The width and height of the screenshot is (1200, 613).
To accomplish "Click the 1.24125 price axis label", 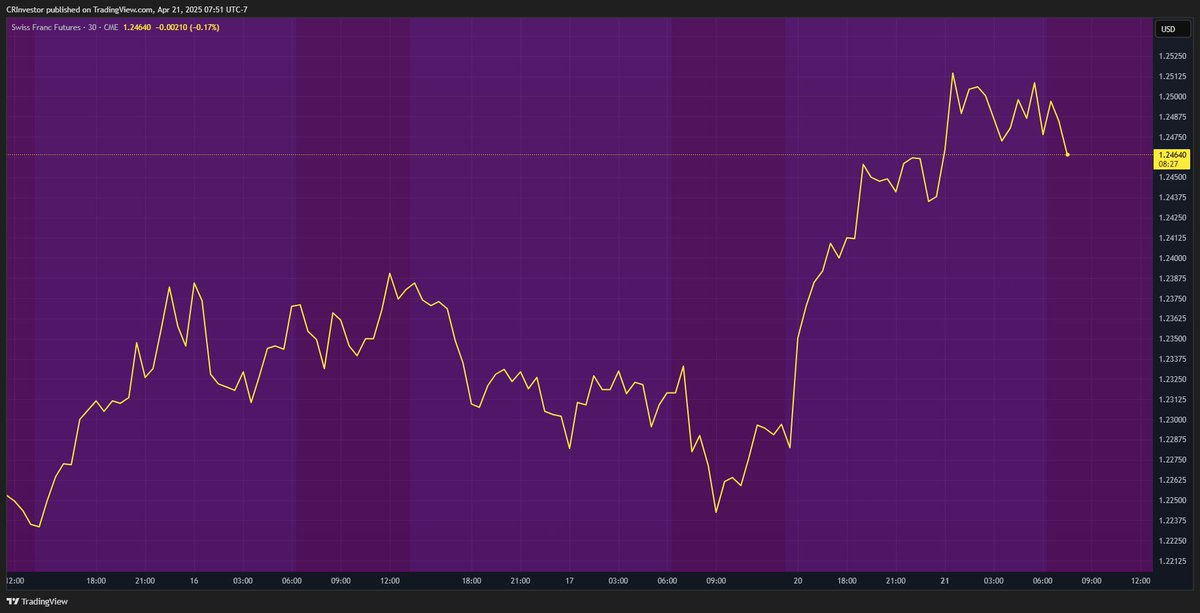I will [1172, 238].
